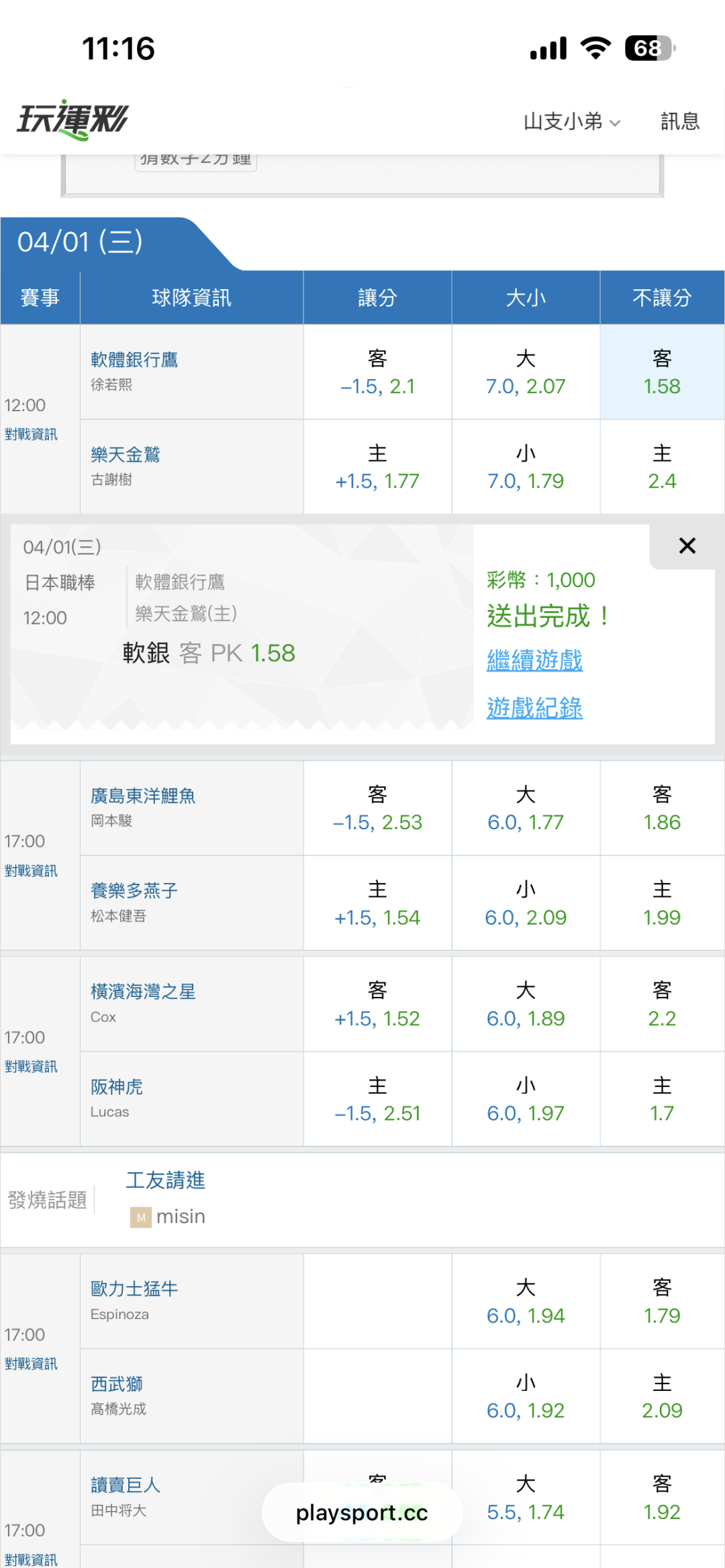Open 橫濱海灣之星 team link
725x1568 pixels.
[143, 992]
